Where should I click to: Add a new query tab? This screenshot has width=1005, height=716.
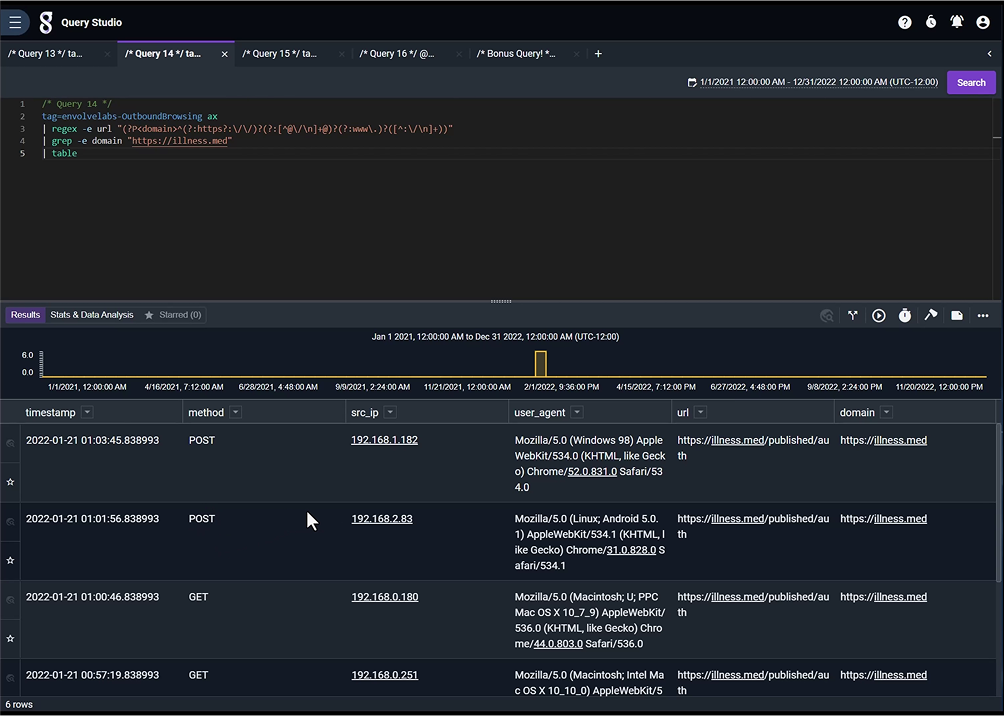(598, 54)
